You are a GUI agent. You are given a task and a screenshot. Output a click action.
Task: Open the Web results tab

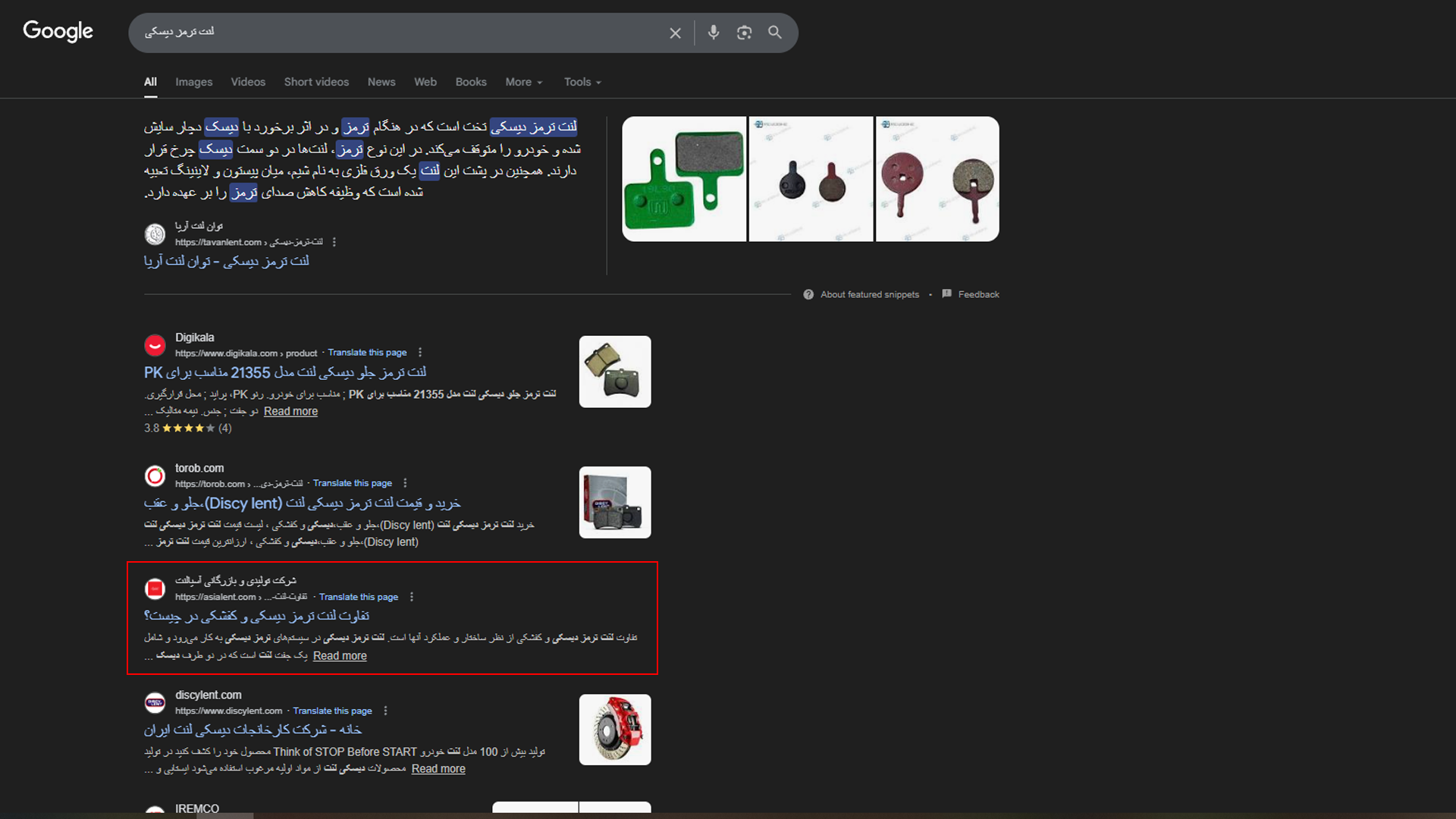[425, 82]
